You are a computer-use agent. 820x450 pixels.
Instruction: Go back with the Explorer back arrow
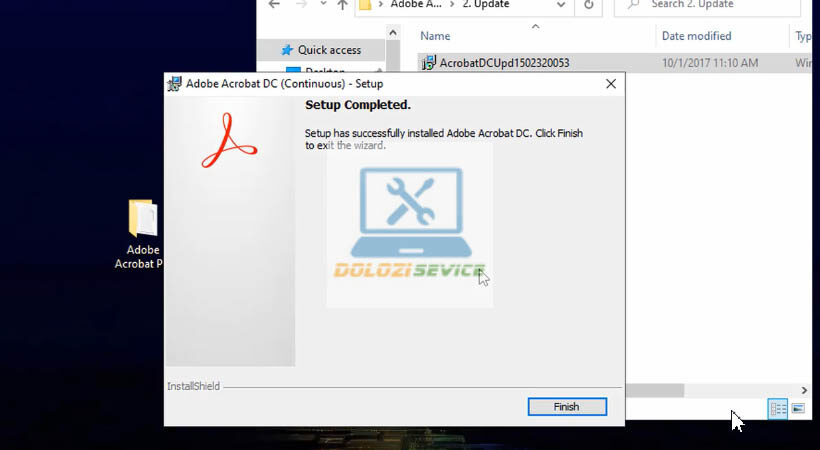(275, 5)
